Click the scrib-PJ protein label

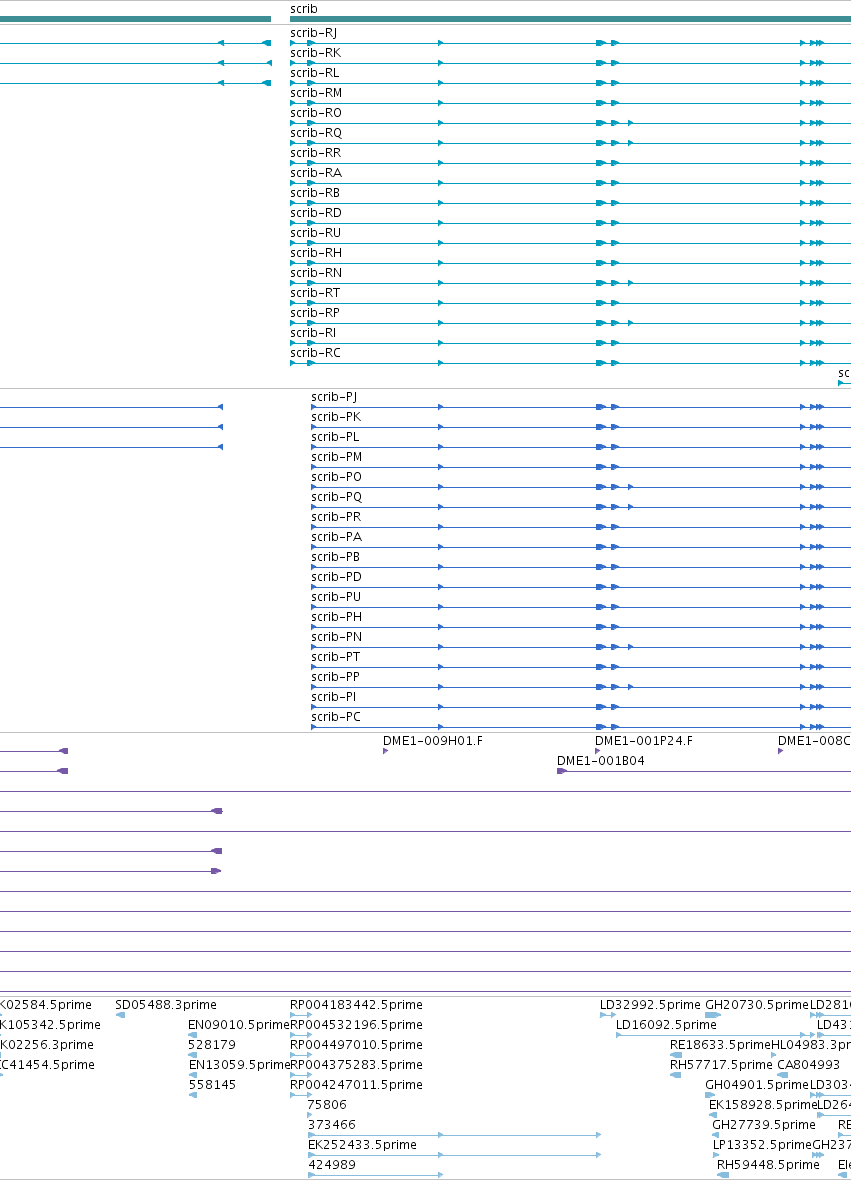334,397
